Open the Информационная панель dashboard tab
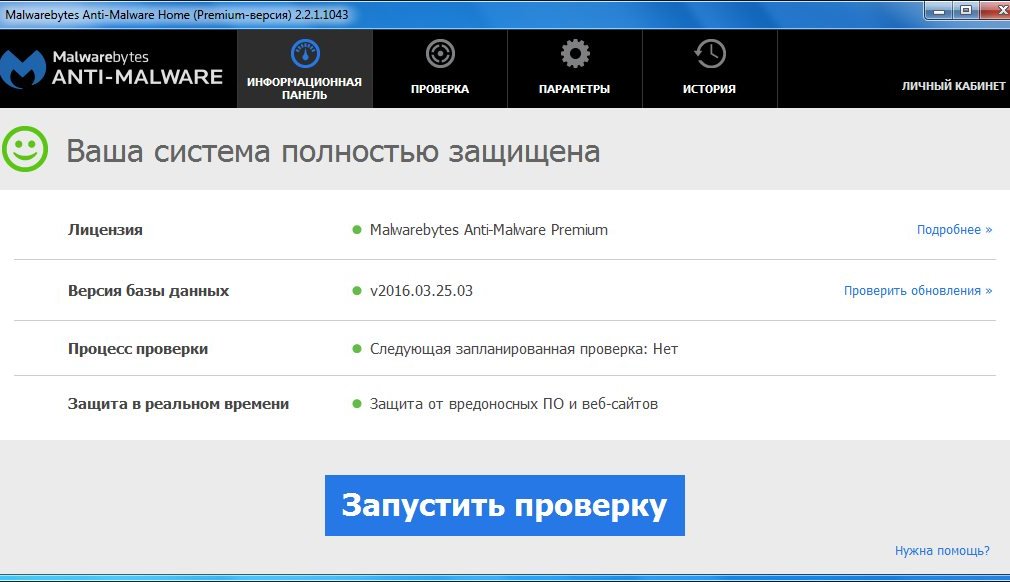 point(305,68)
